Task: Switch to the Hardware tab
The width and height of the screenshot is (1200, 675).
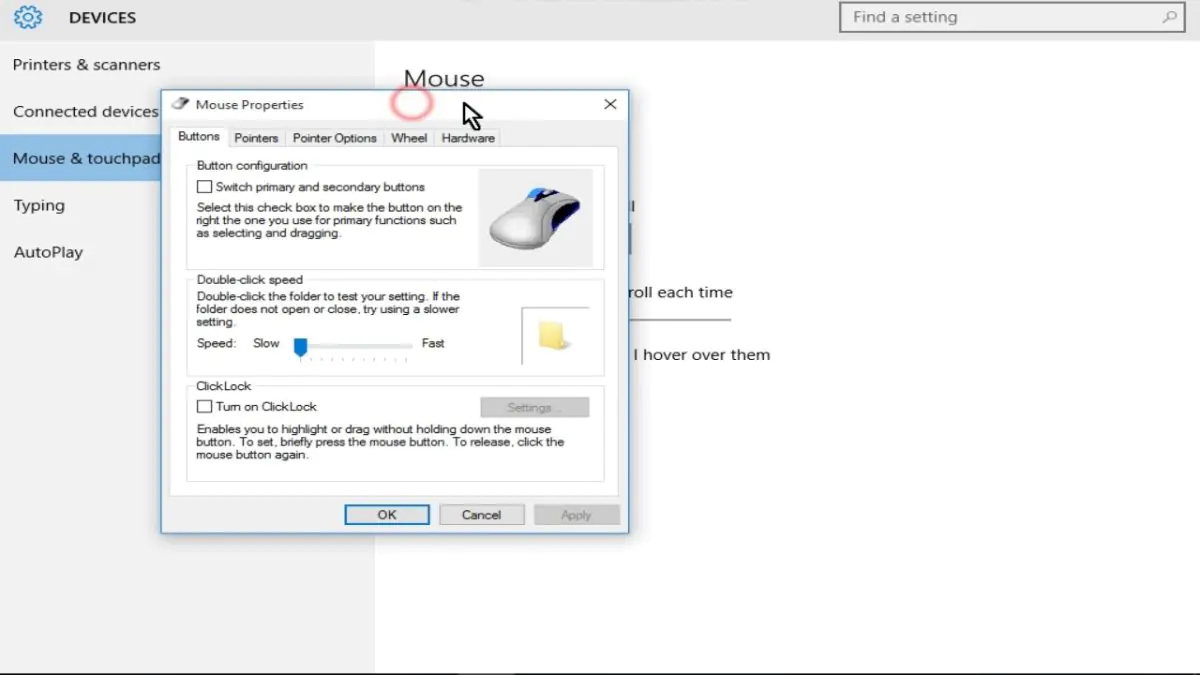Action: [x=467, y=137]
